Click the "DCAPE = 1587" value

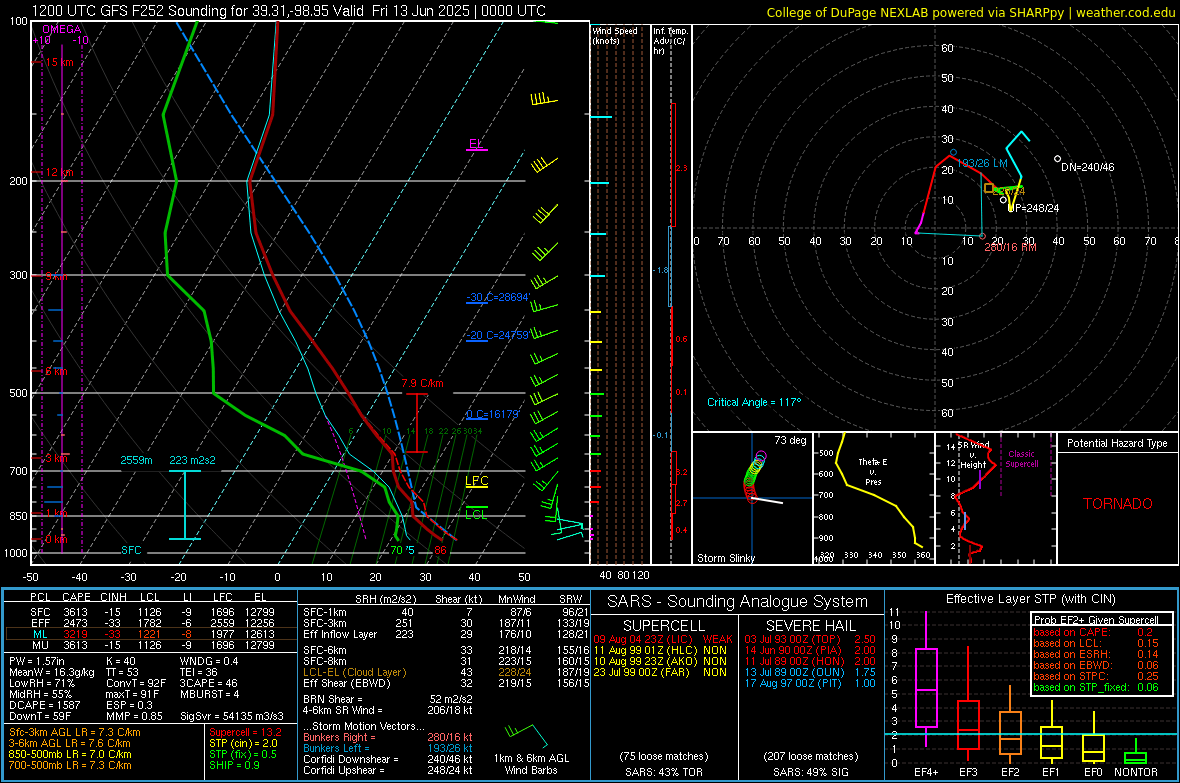(44, 705)
